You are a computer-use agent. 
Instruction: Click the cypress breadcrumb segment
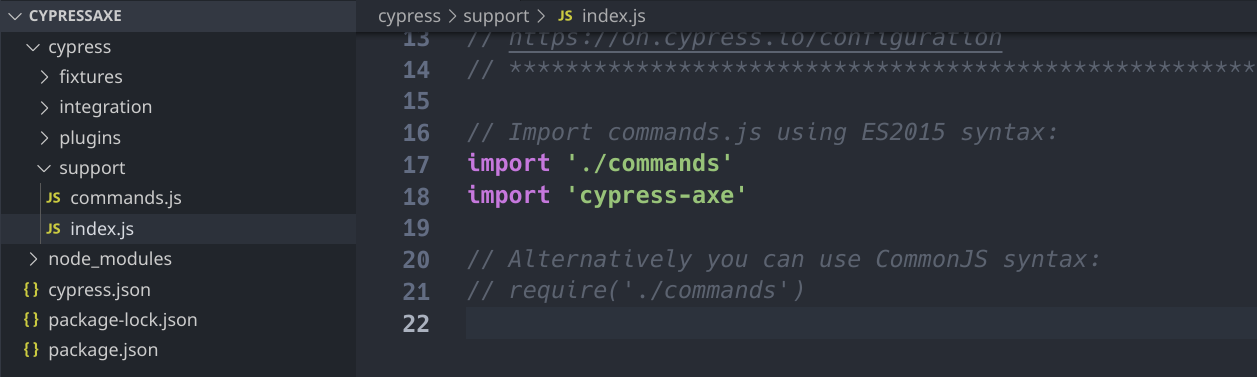(x=410, y=16)
